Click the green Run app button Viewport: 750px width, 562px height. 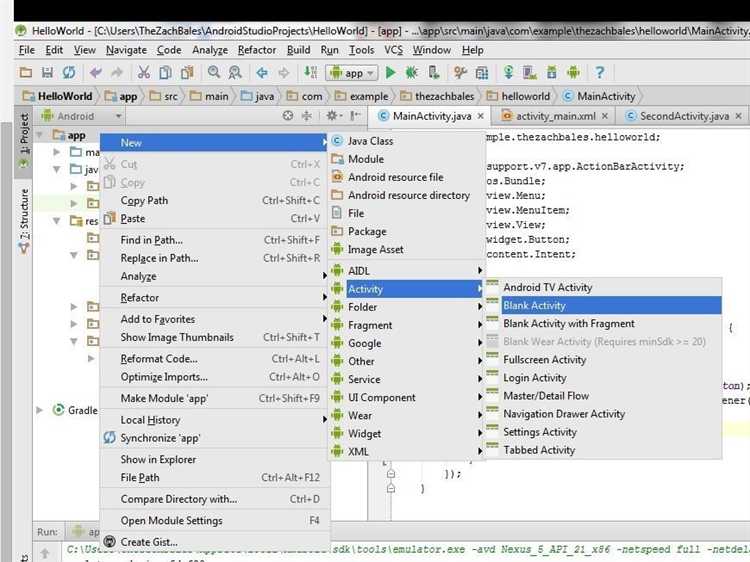(390, 73)
